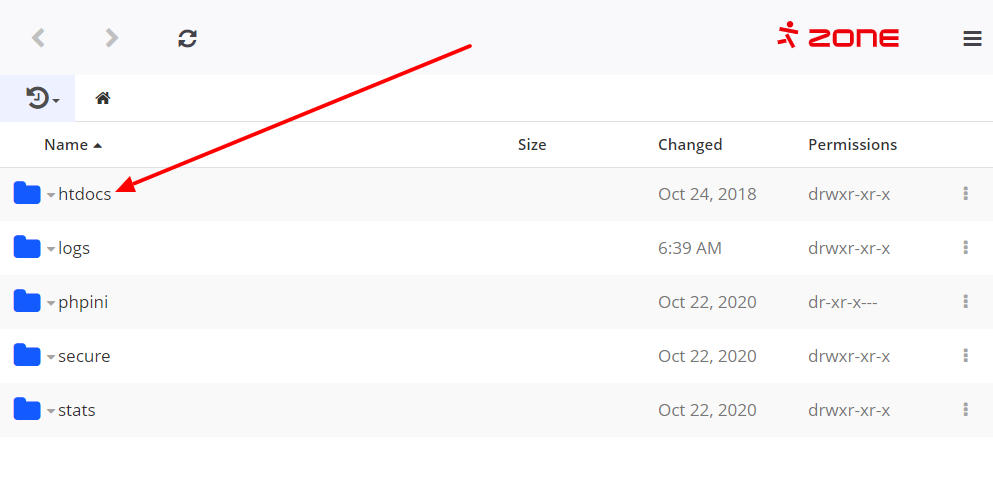Image resolution: width=993 pixels, height=498 pixels.
Task: Sort files by Size column
Action: coord(532,145)
